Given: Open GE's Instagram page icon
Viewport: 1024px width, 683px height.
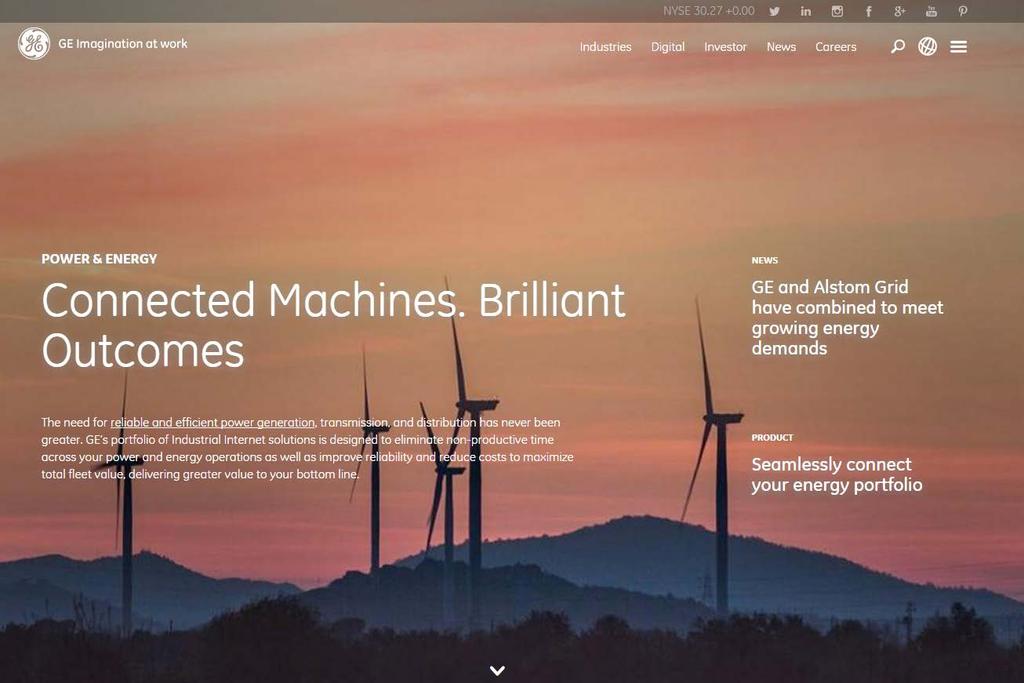Looking at the screenshot, I should click(x=837, y=11).
